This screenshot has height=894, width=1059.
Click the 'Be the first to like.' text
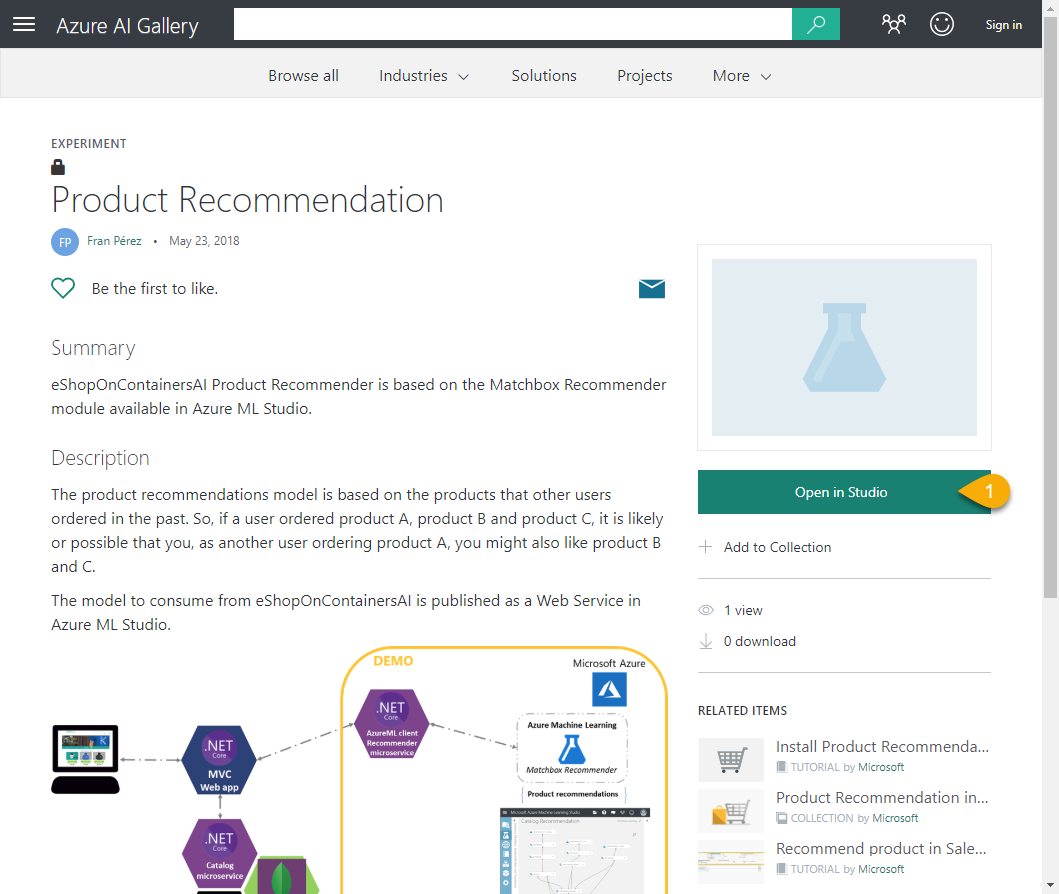[x=155, y=288]
